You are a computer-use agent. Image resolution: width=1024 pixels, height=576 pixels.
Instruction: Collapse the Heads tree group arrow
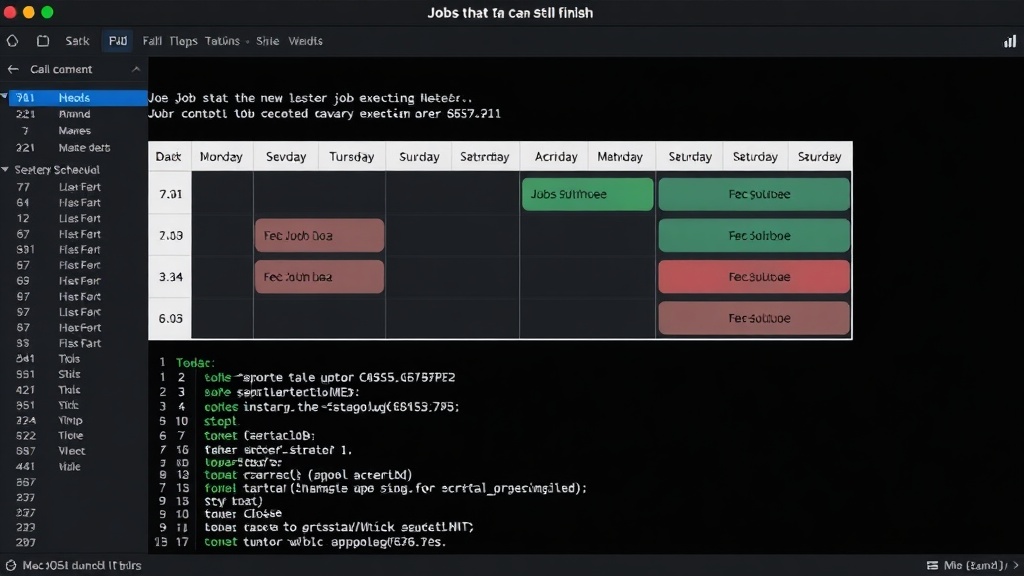(x=5, y=97)
